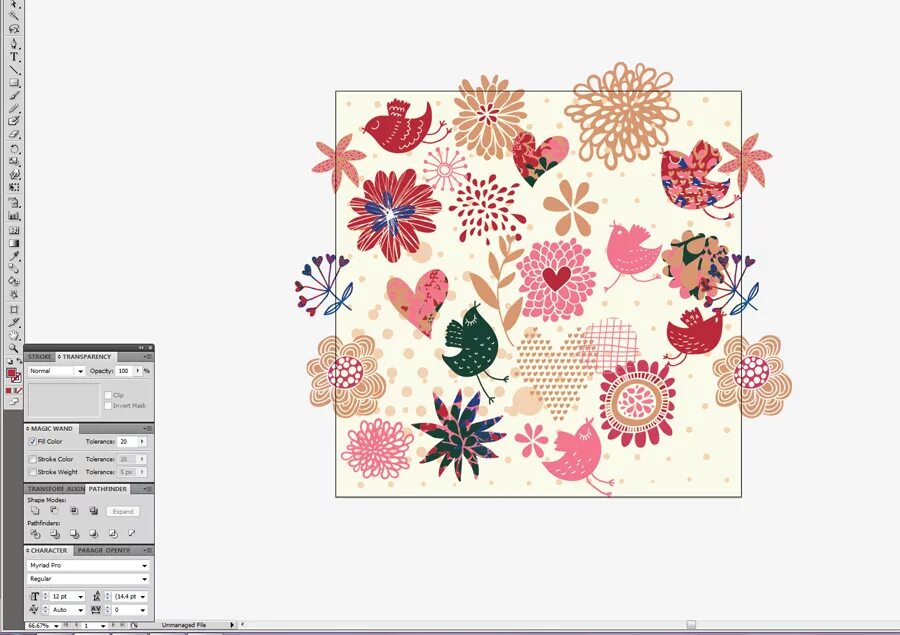Switch to the Align tab
Image resolution: width=900 pixels, height=635 pixels.
click(75, 489)
